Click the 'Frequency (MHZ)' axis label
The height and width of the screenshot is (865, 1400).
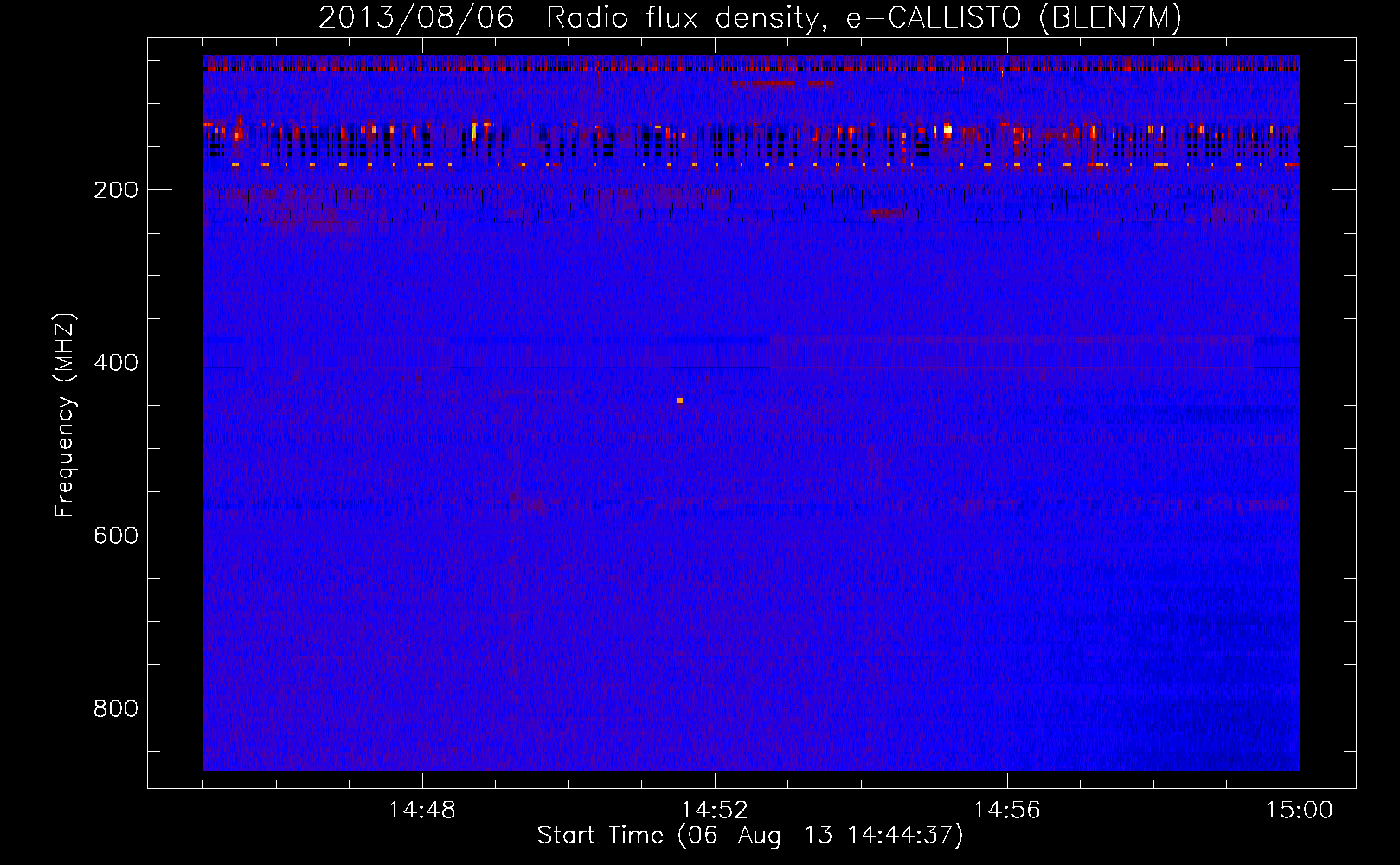(65, 414)
